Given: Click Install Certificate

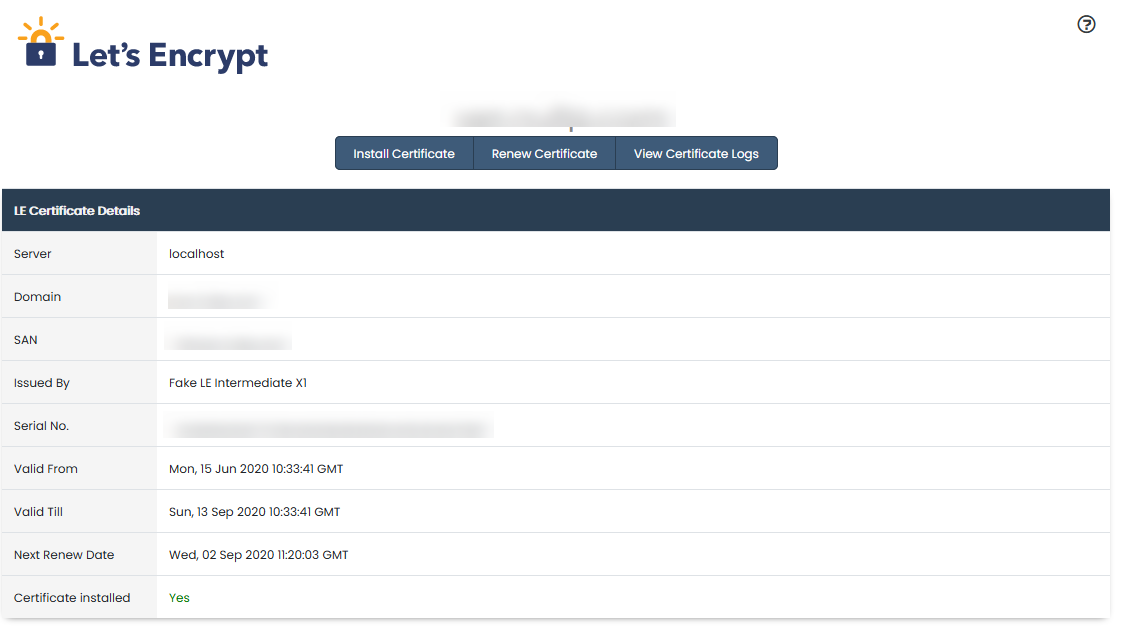Looking at the screenshot, I should [x=404, y=153].
